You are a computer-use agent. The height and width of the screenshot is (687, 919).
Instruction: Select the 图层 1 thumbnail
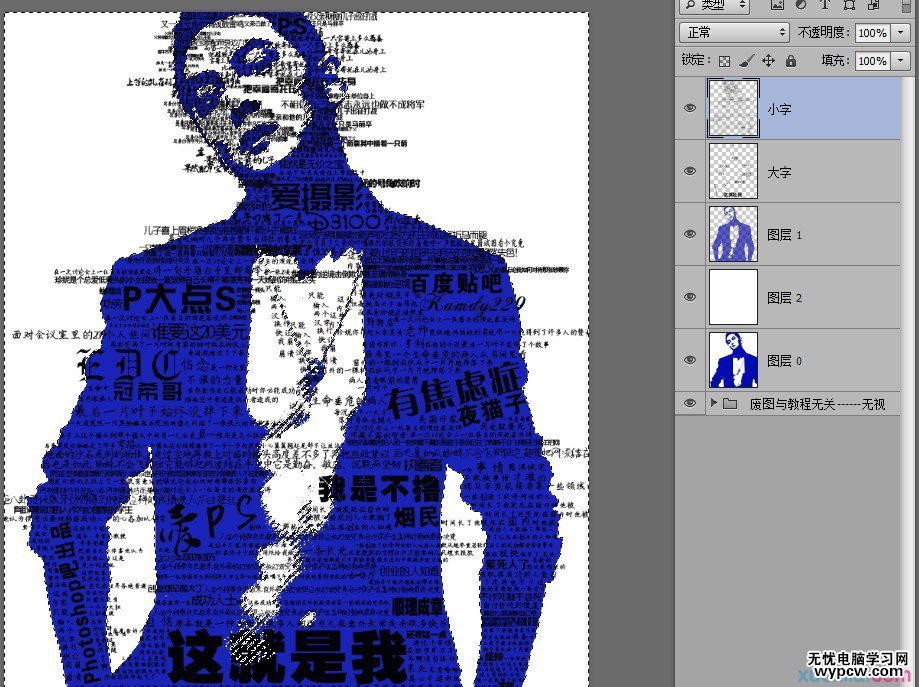click(x=733, y=234)
